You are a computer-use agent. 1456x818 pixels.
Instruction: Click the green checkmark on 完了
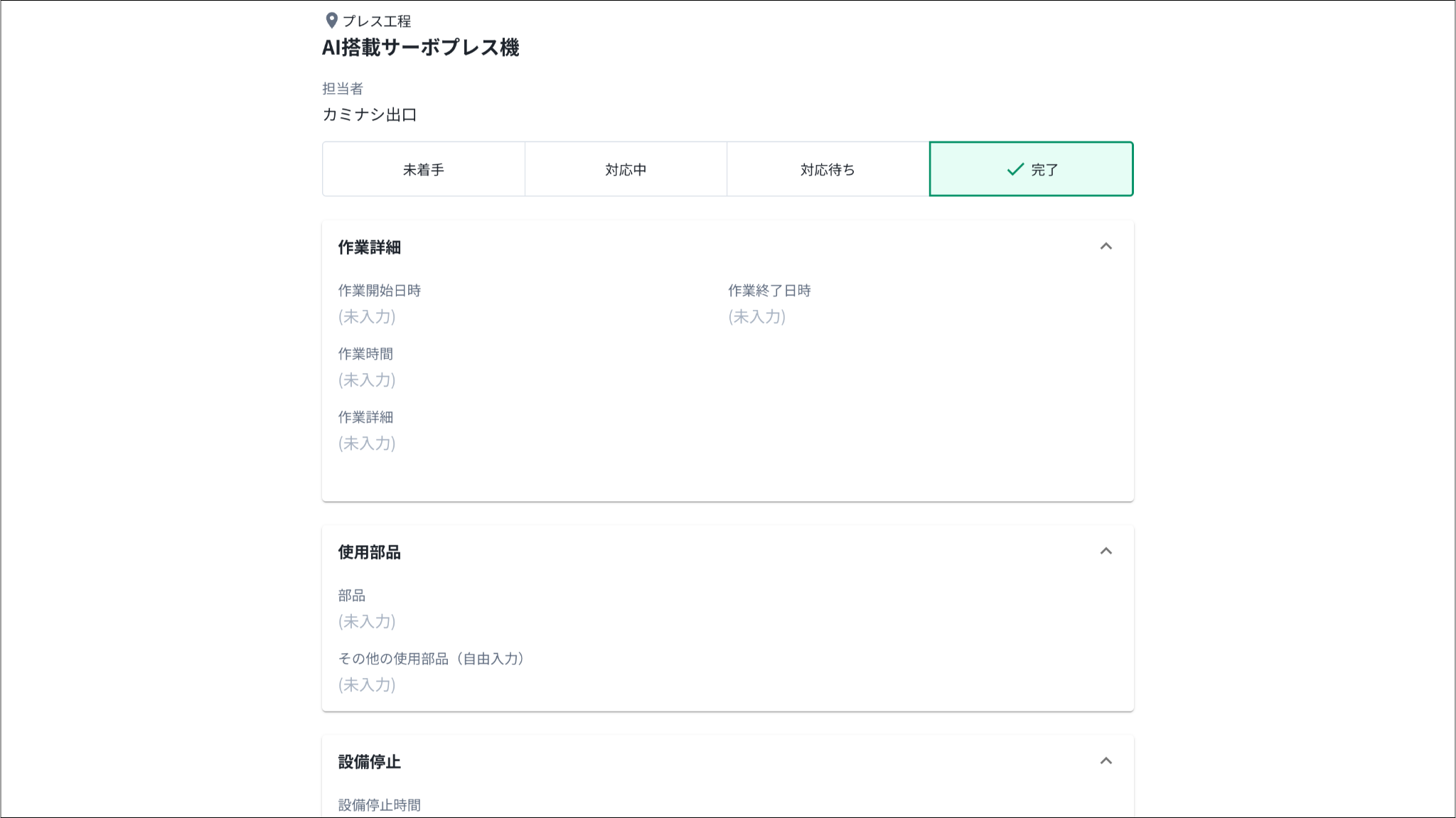pos(1015,169)
